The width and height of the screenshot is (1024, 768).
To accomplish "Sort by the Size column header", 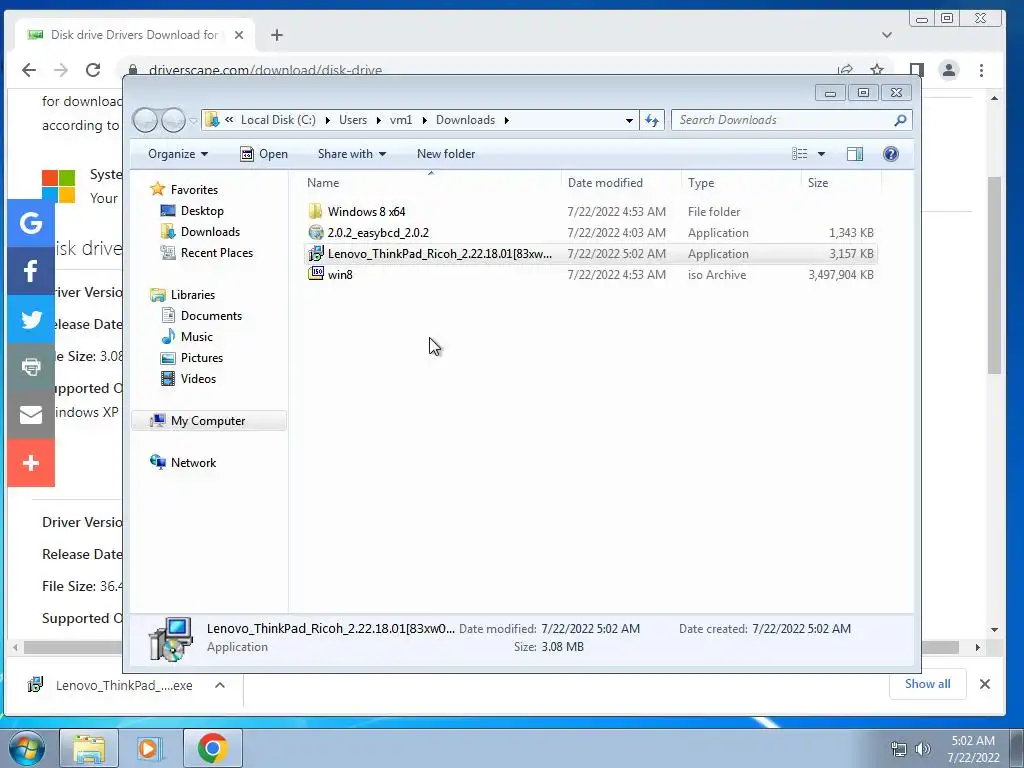I will (841, 183).
